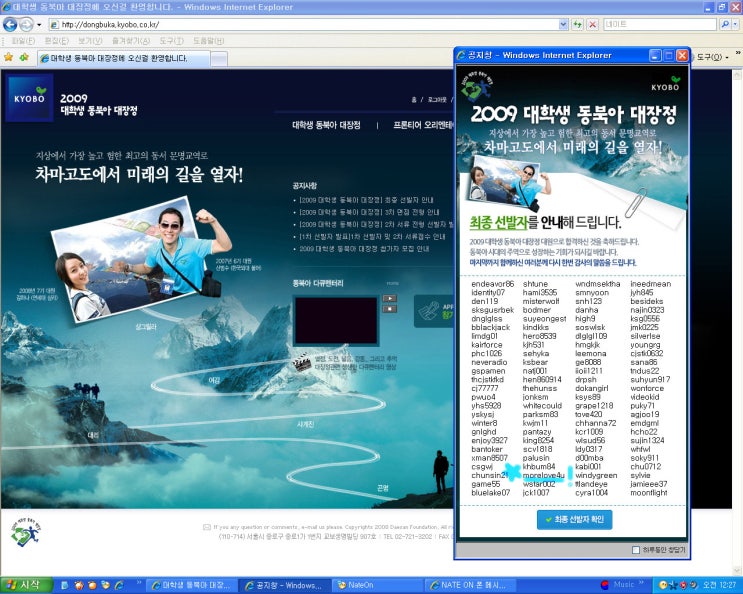The height and width of the screenshot is (594, 743).
Task: Open the 1차 선발자 발표 notice link
Action: tap(372, 236)
